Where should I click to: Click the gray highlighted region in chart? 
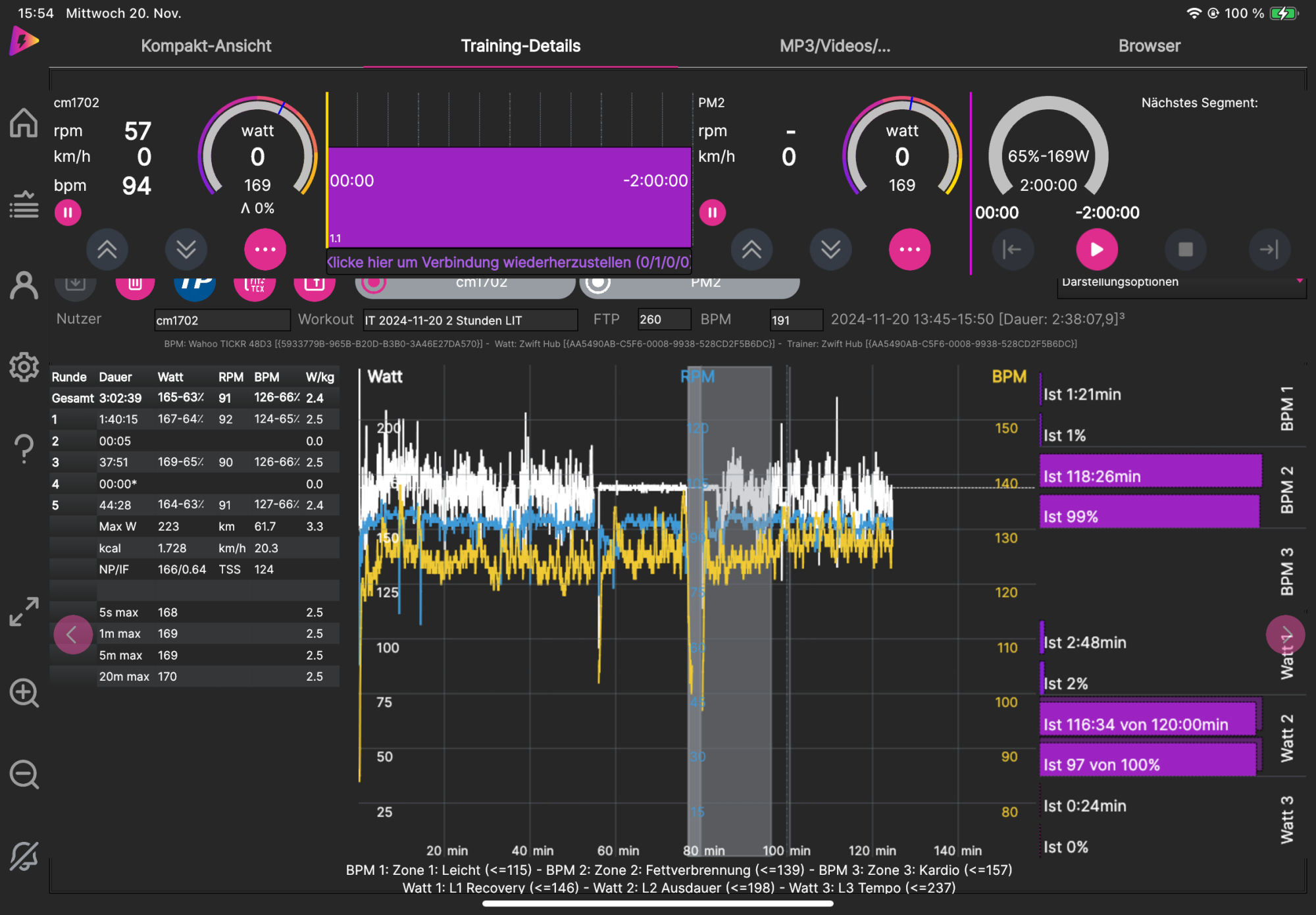pos(730,611)
